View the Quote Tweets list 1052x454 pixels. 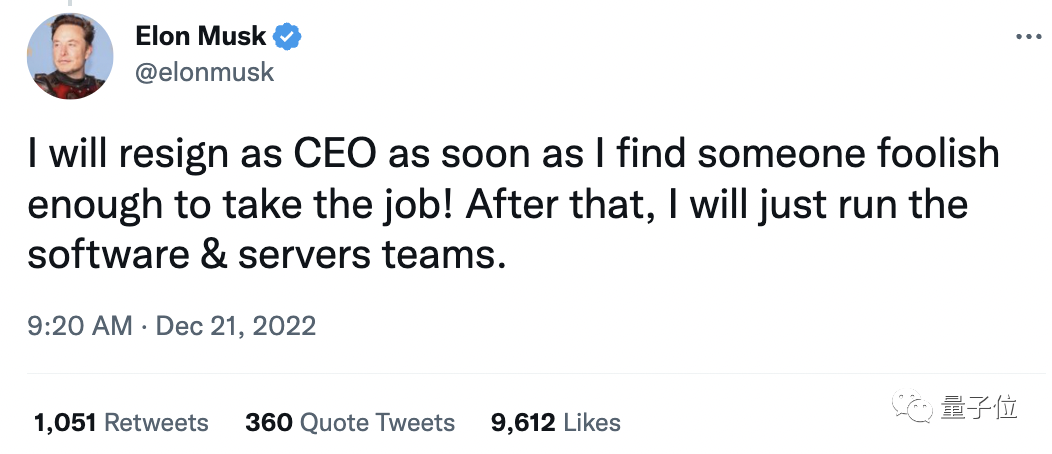[x=375, y=423]
